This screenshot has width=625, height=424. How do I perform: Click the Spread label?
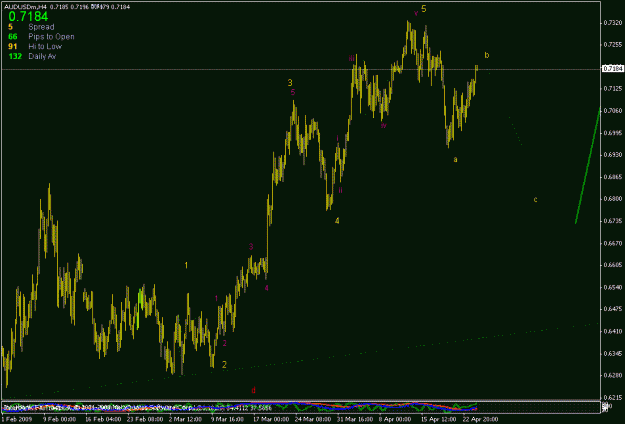point(41,27)
